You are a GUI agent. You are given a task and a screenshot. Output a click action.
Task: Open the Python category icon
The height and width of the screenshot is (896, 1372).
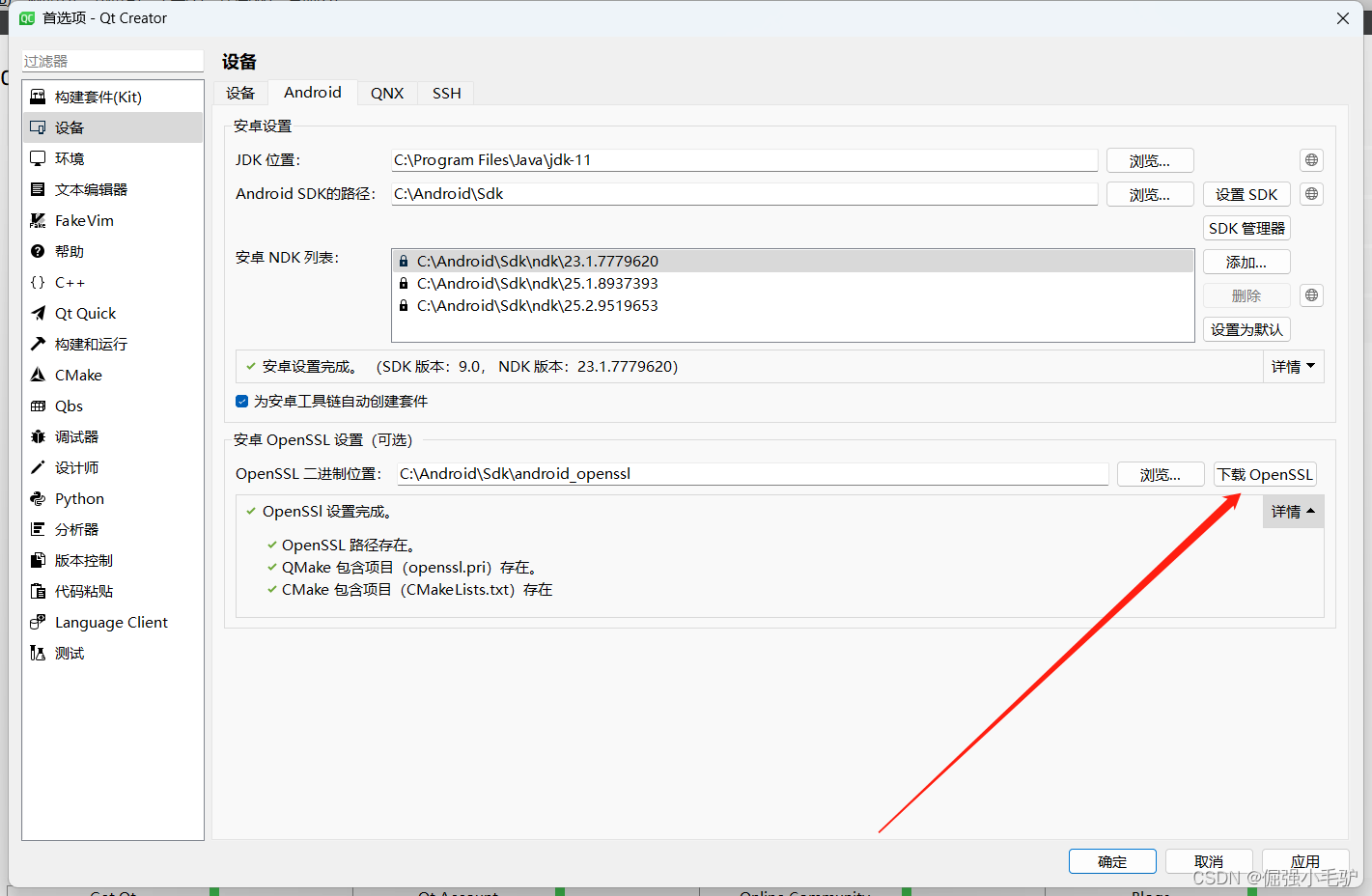[x=38, y=498]
